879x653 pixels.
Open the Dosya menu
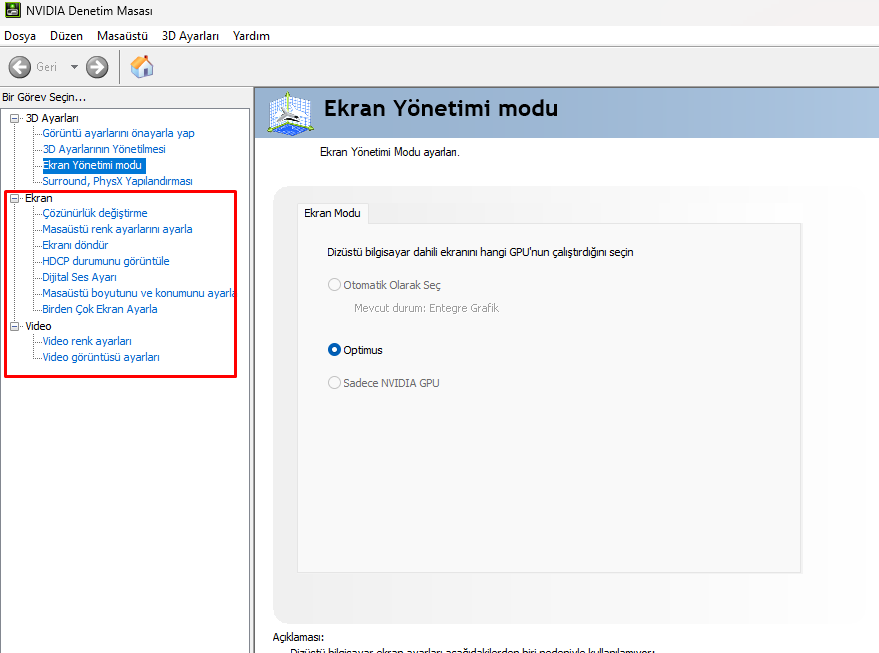tap(20, 36)
